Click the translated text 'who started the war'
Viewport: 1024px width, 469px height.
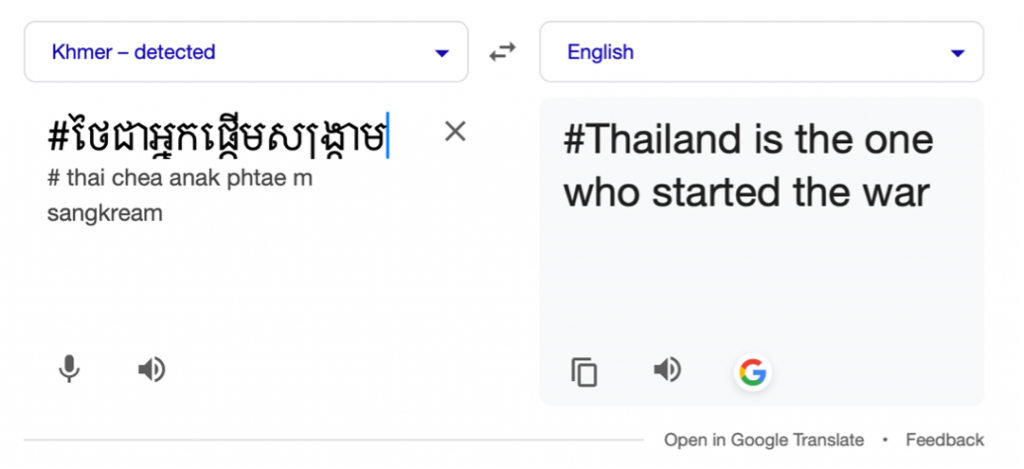[747, 191]
